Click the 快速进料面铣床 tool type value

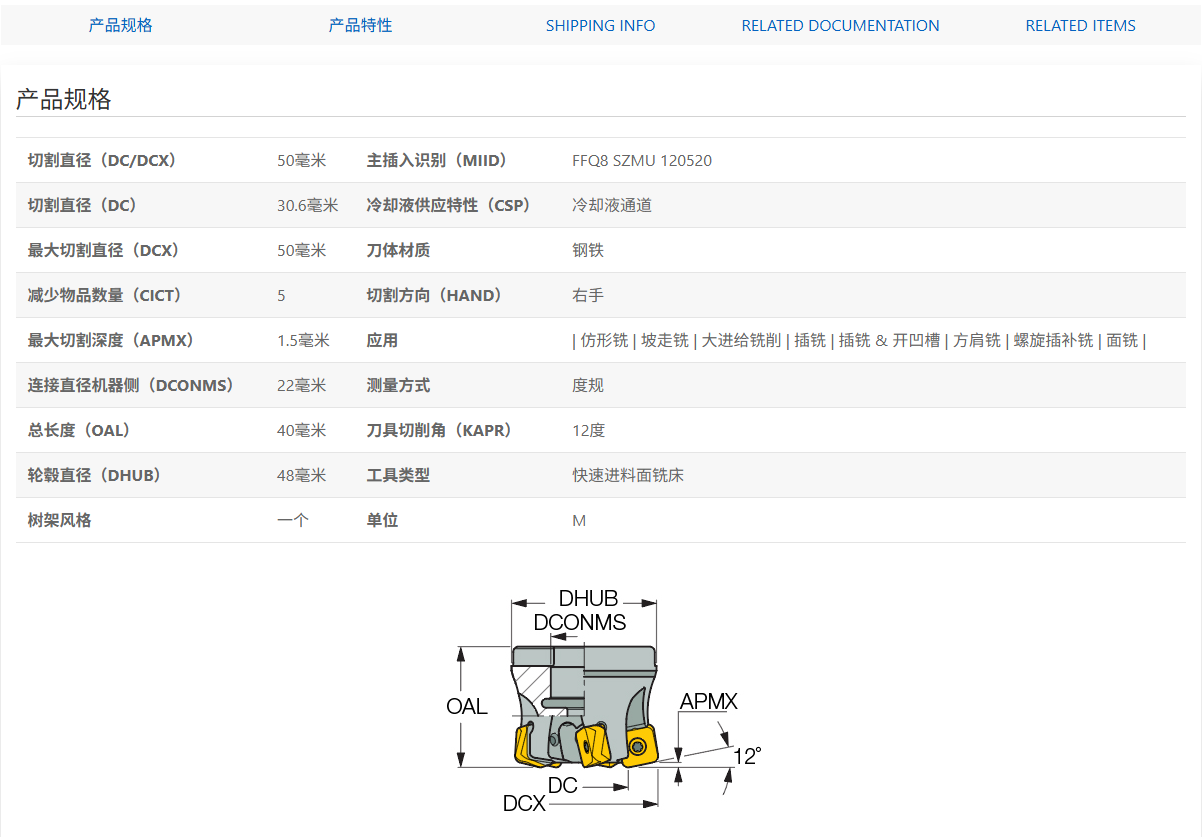click(x=627, y=476)
